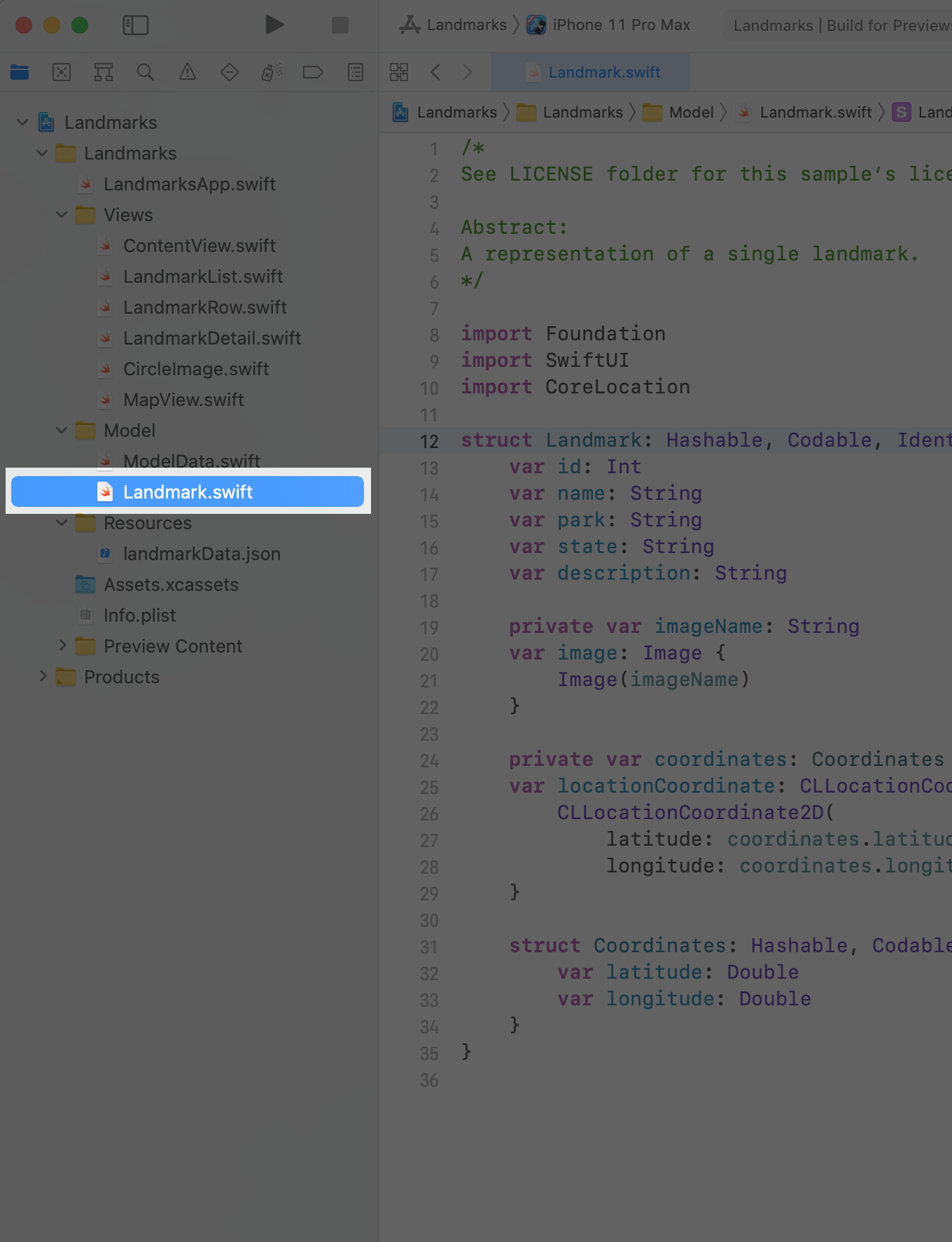Click Model in the jump bar

click(678, 112)
